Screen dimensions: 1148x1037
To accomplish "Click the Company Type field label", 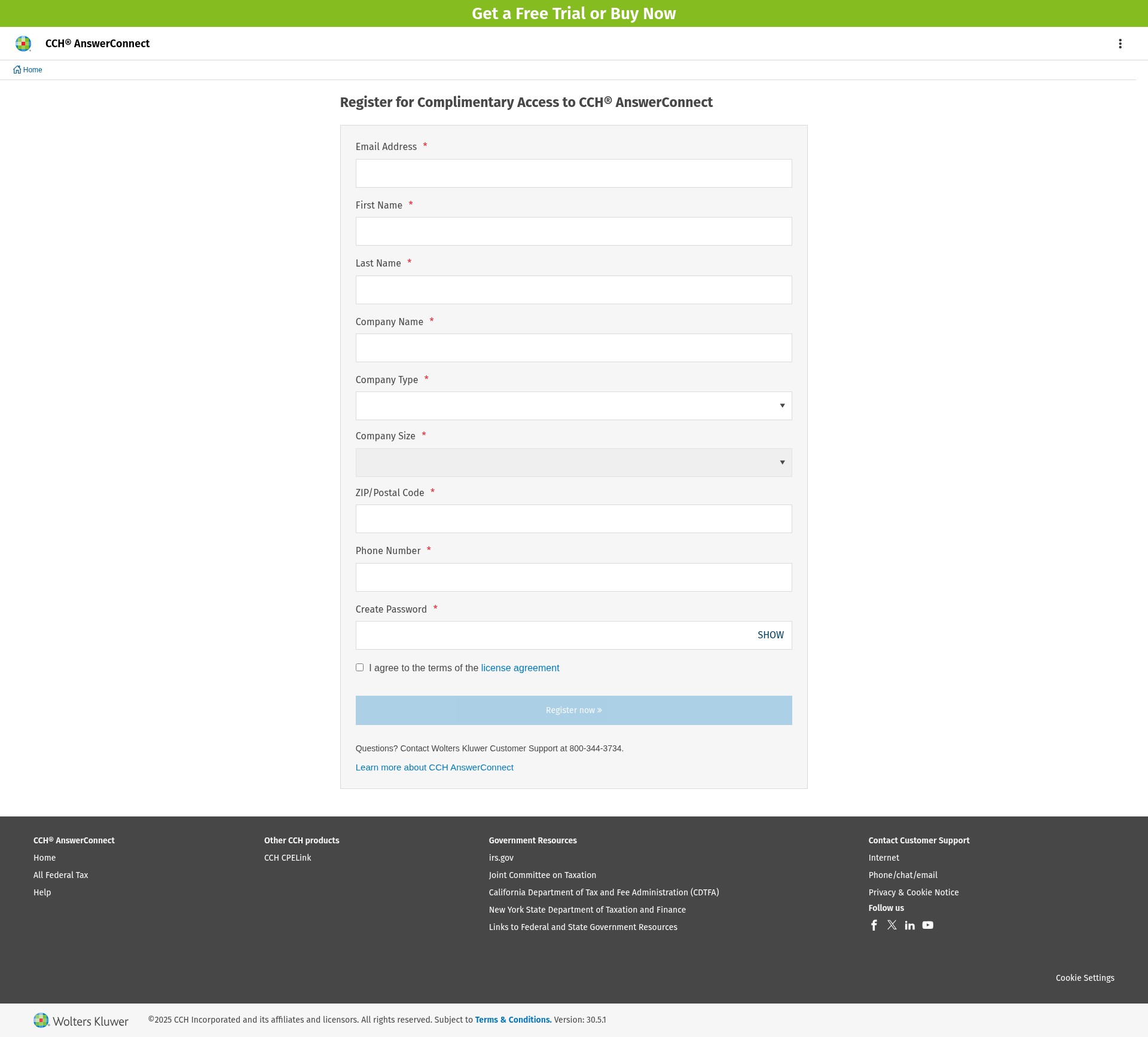I will (387, 380).
